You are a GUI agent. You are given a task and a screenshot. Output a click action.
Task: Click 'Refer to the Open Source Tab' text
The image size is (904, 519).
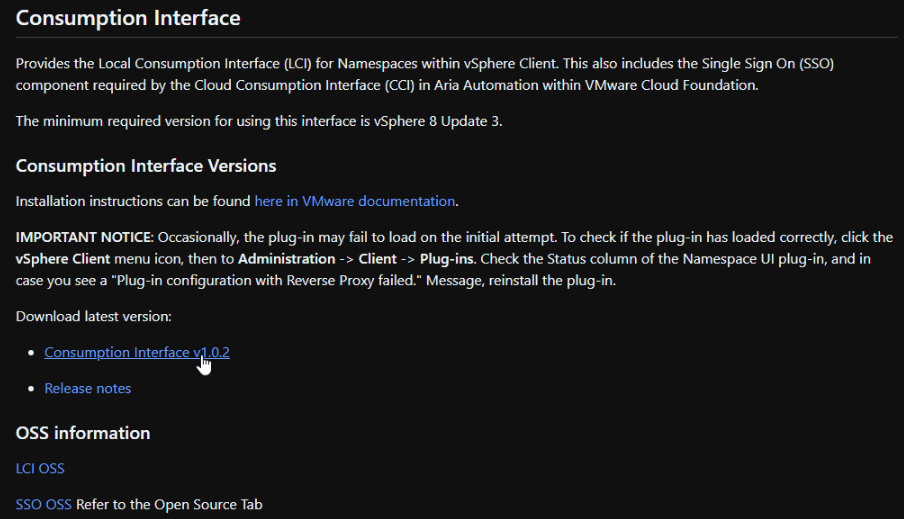point(169,505)
